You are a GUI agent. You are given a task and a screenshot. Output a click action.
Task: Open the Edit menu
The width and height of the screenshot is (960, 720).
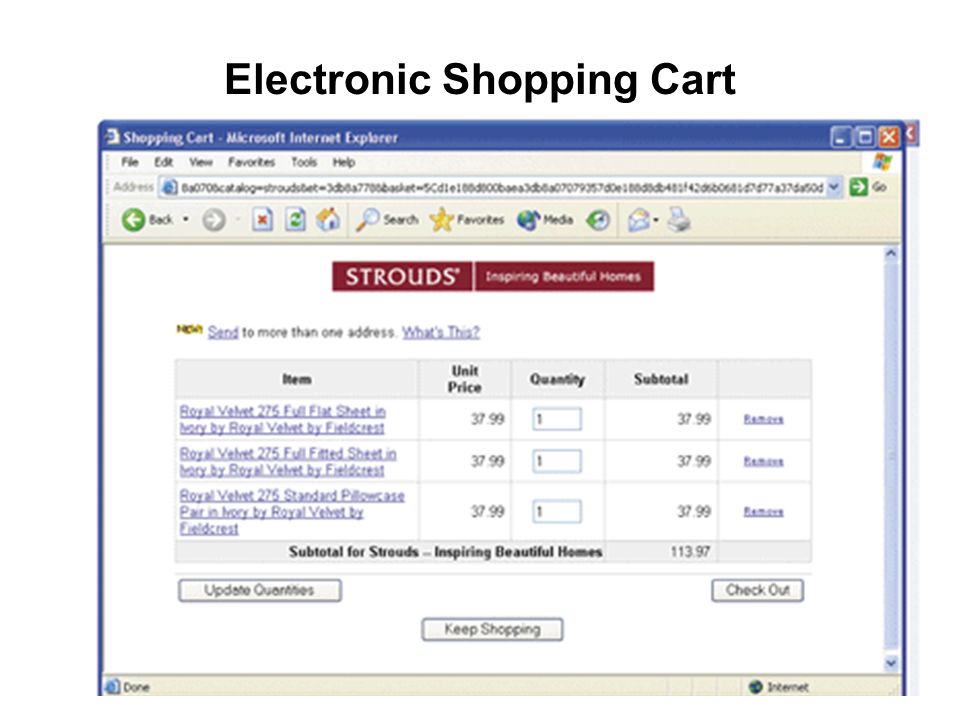click(163, 162)
